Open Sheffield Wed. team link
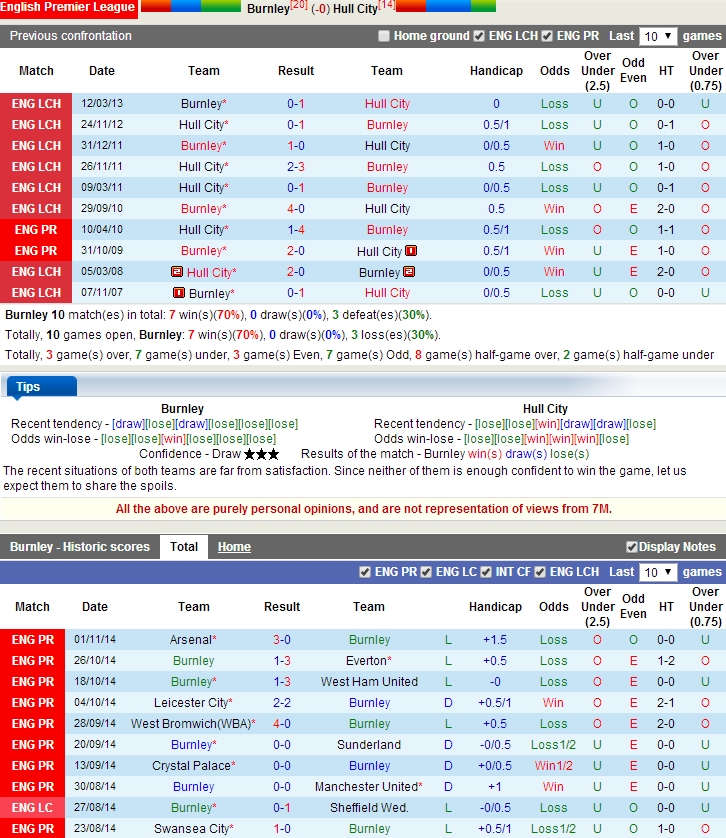Screen dimensions: 726x838 369,808
